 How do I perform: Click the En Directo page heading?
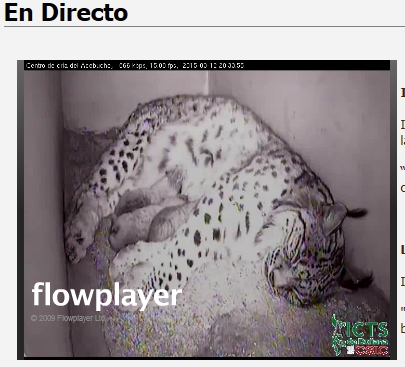[66, 13]
